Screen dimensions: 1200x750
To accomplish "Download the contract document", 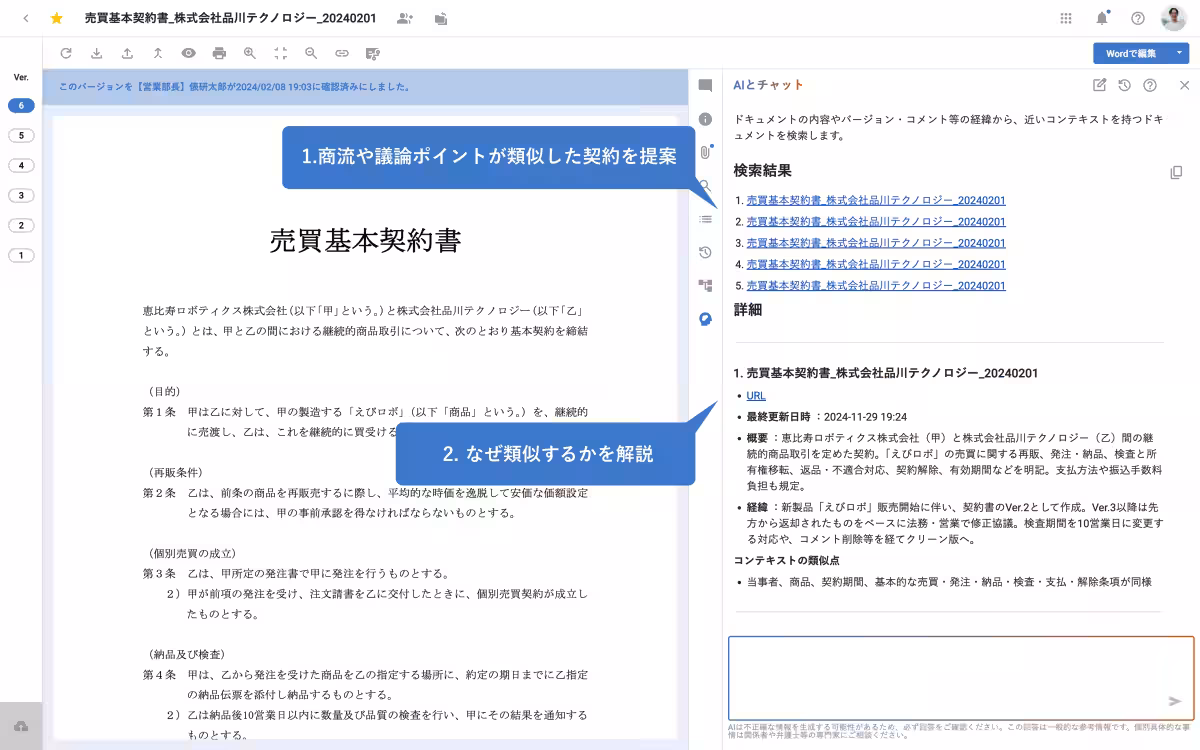I will pos(98,53).
